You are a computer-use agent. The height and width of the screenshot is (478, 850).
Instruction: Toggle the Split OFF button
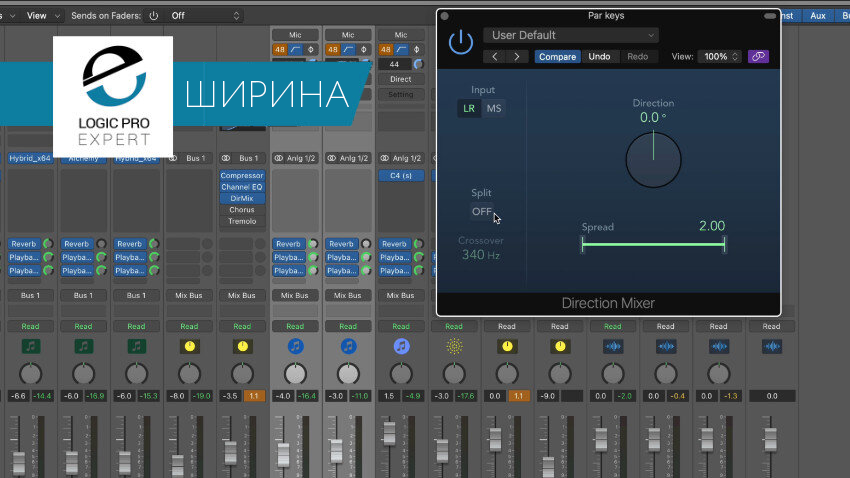pos(481,211)
